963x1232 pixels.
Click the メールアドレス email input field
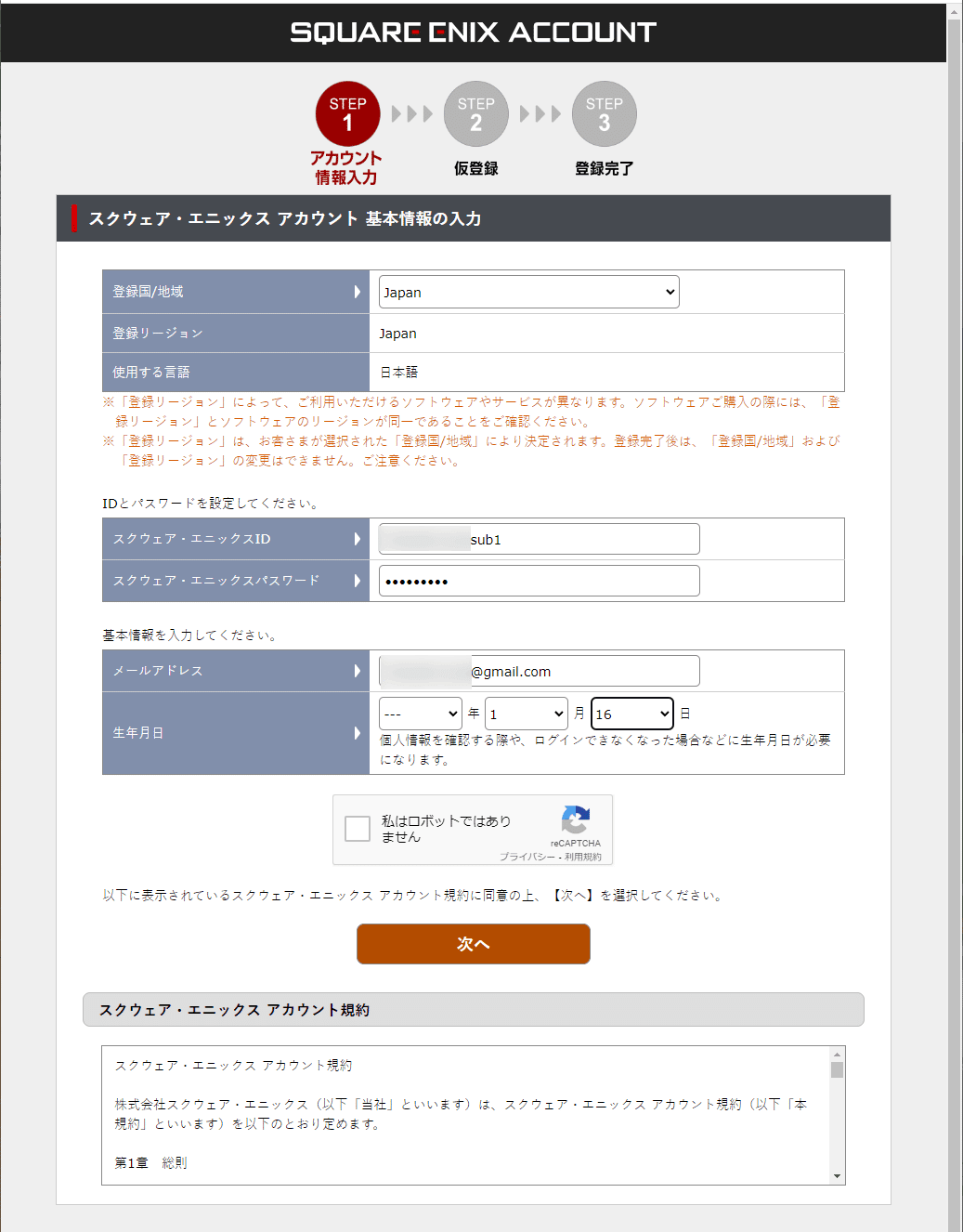538,670
